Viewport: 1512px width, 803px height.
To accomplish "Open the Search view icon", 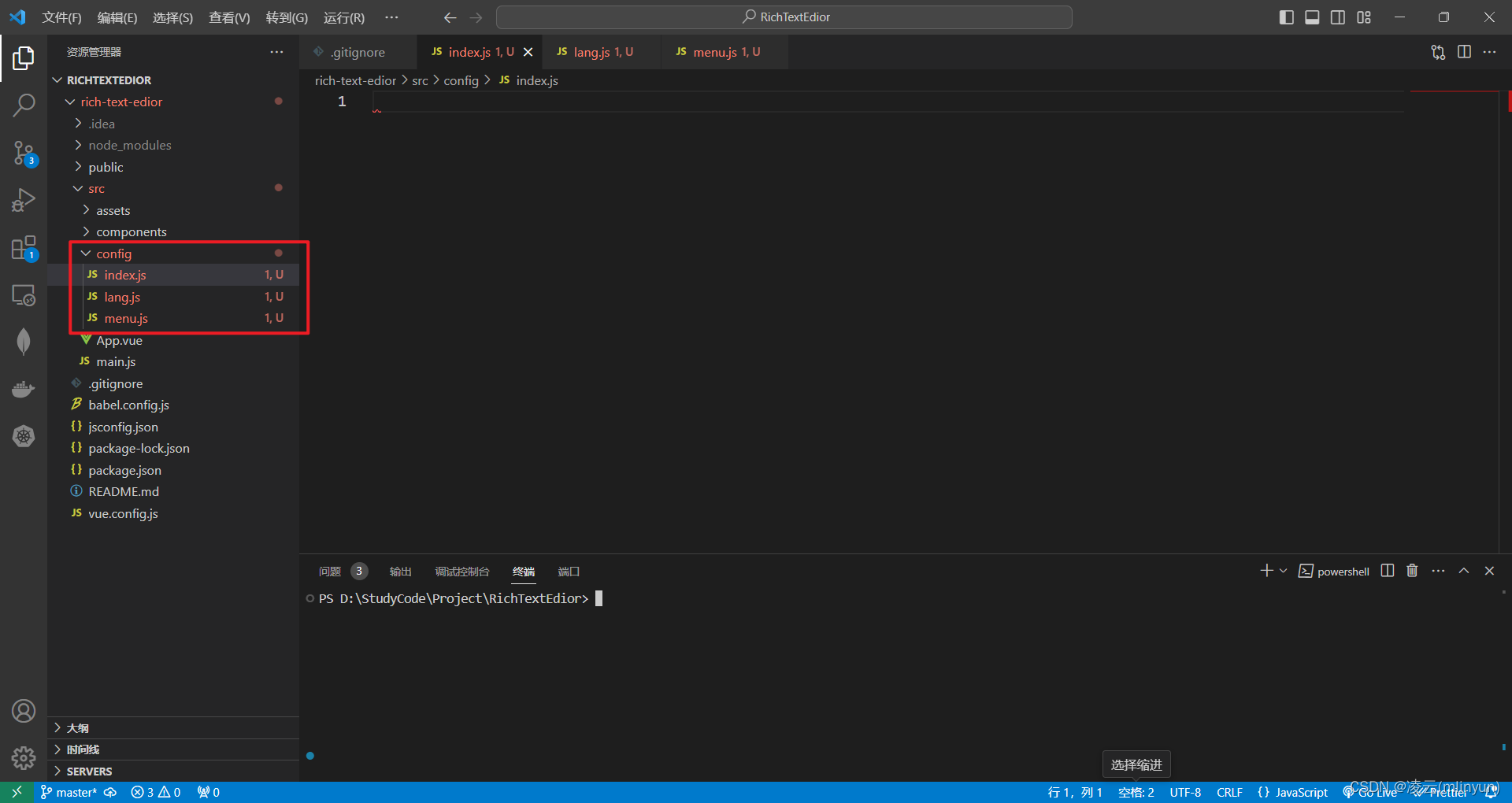I will click(24, 105).
